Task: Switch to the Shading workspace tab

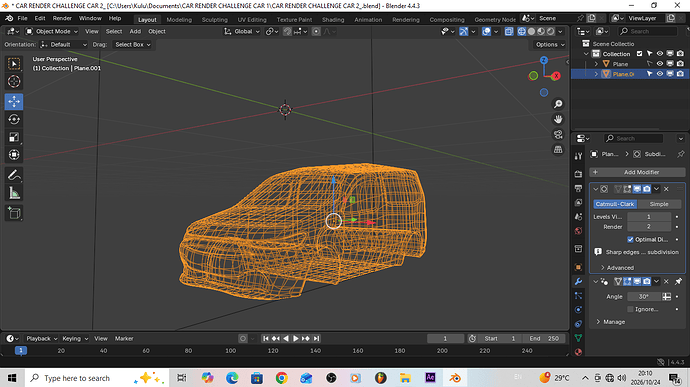Action: pyautogui.click(x=333, y=19)
